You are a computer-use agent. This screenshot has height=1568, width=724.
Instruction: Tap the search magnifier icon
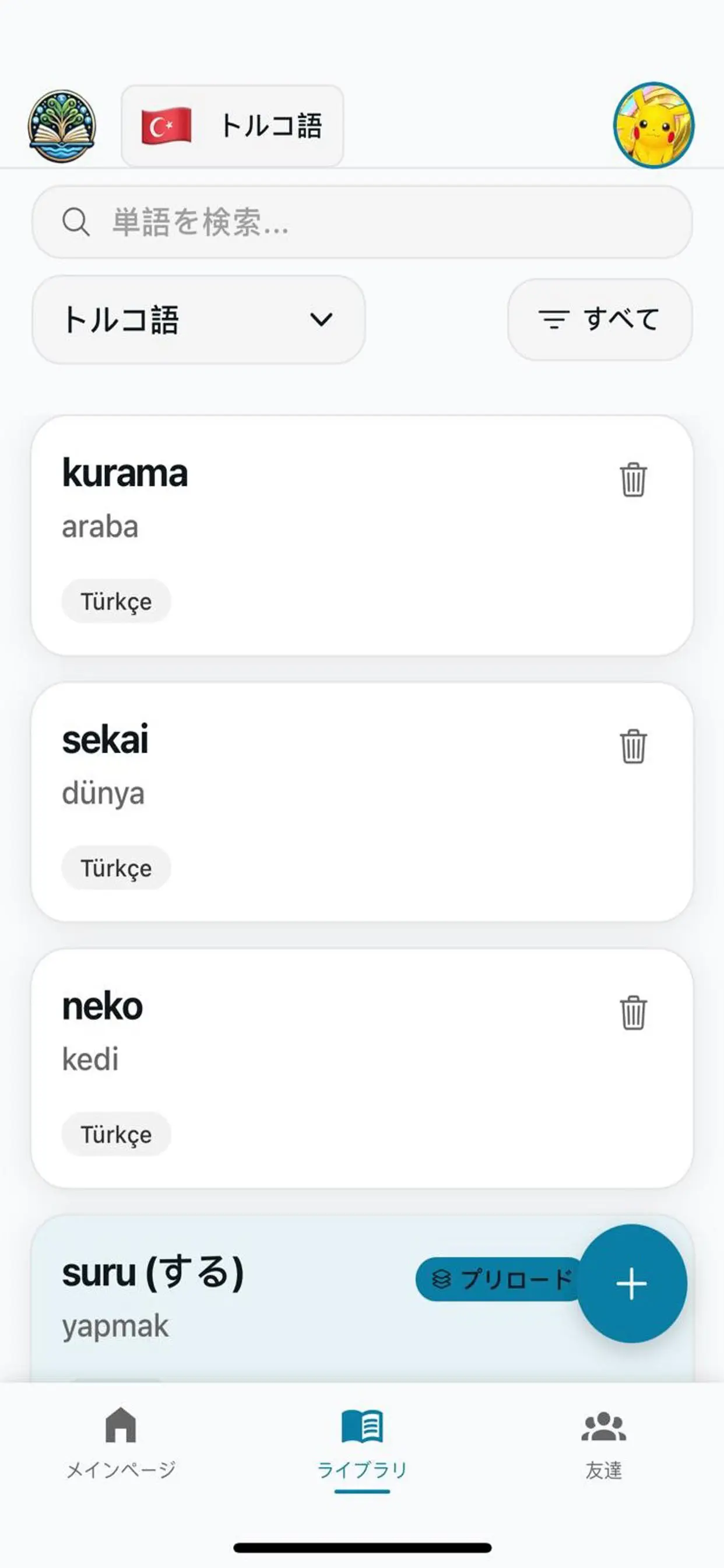pyautogui.click(x=76, y=222)
